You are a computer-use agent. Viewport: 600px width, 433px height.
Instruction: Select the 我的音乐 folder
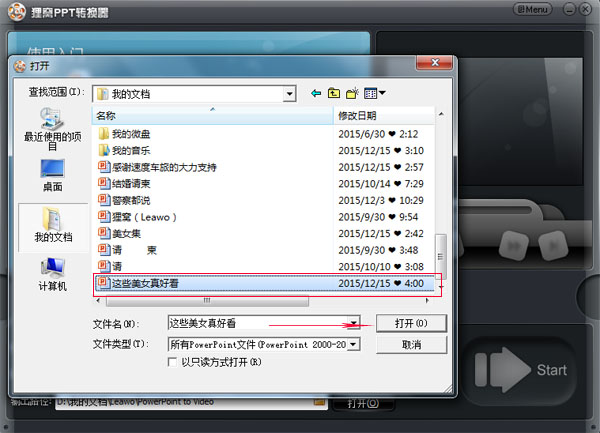click(x=124, y=151)
